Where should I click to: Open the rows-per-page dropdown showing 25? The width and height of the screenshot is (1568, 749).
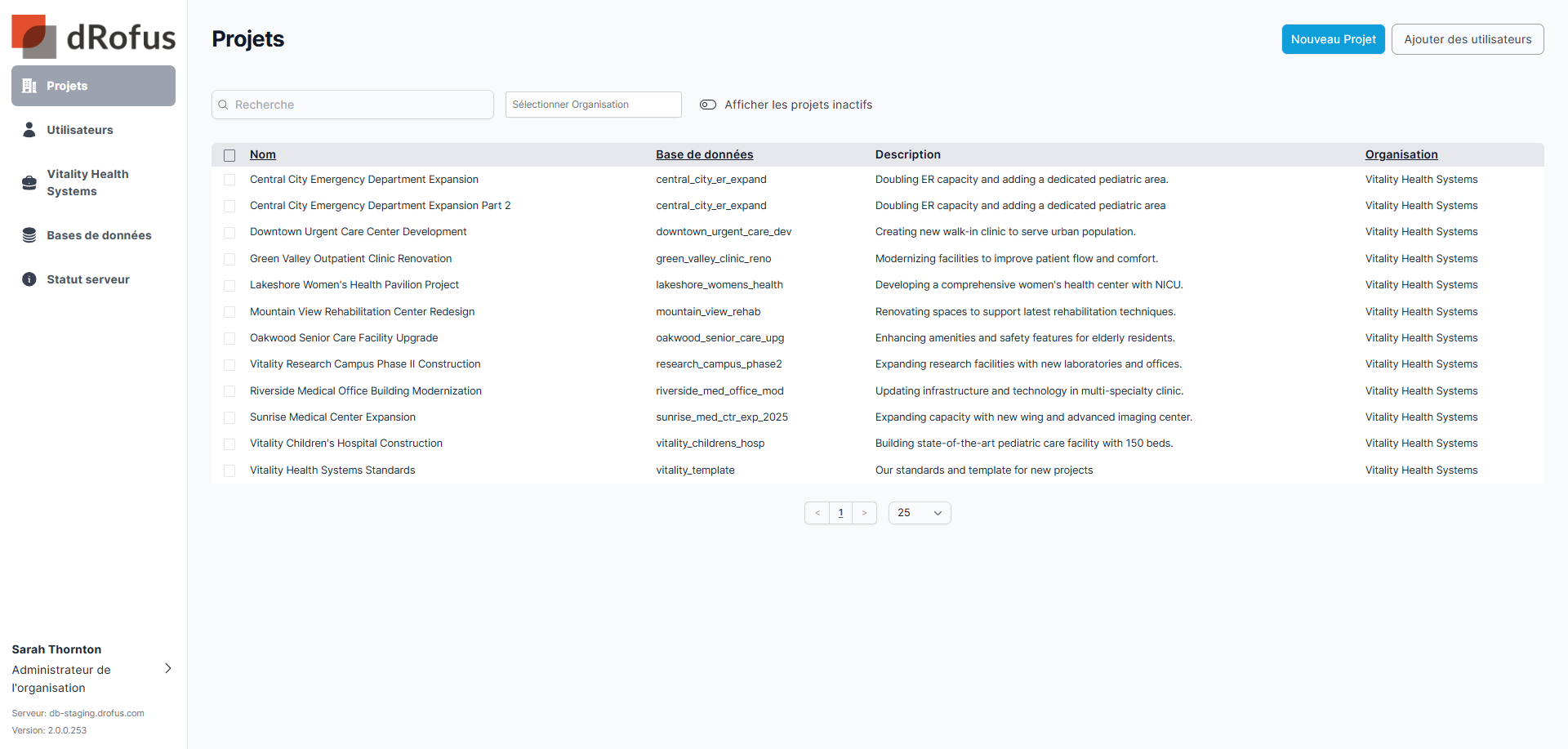919,513
